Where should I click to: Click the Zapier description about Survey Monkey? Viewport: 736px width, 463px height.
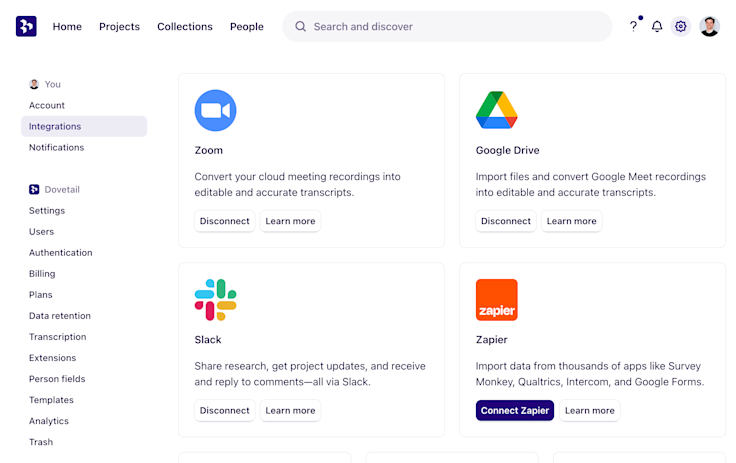590,374
